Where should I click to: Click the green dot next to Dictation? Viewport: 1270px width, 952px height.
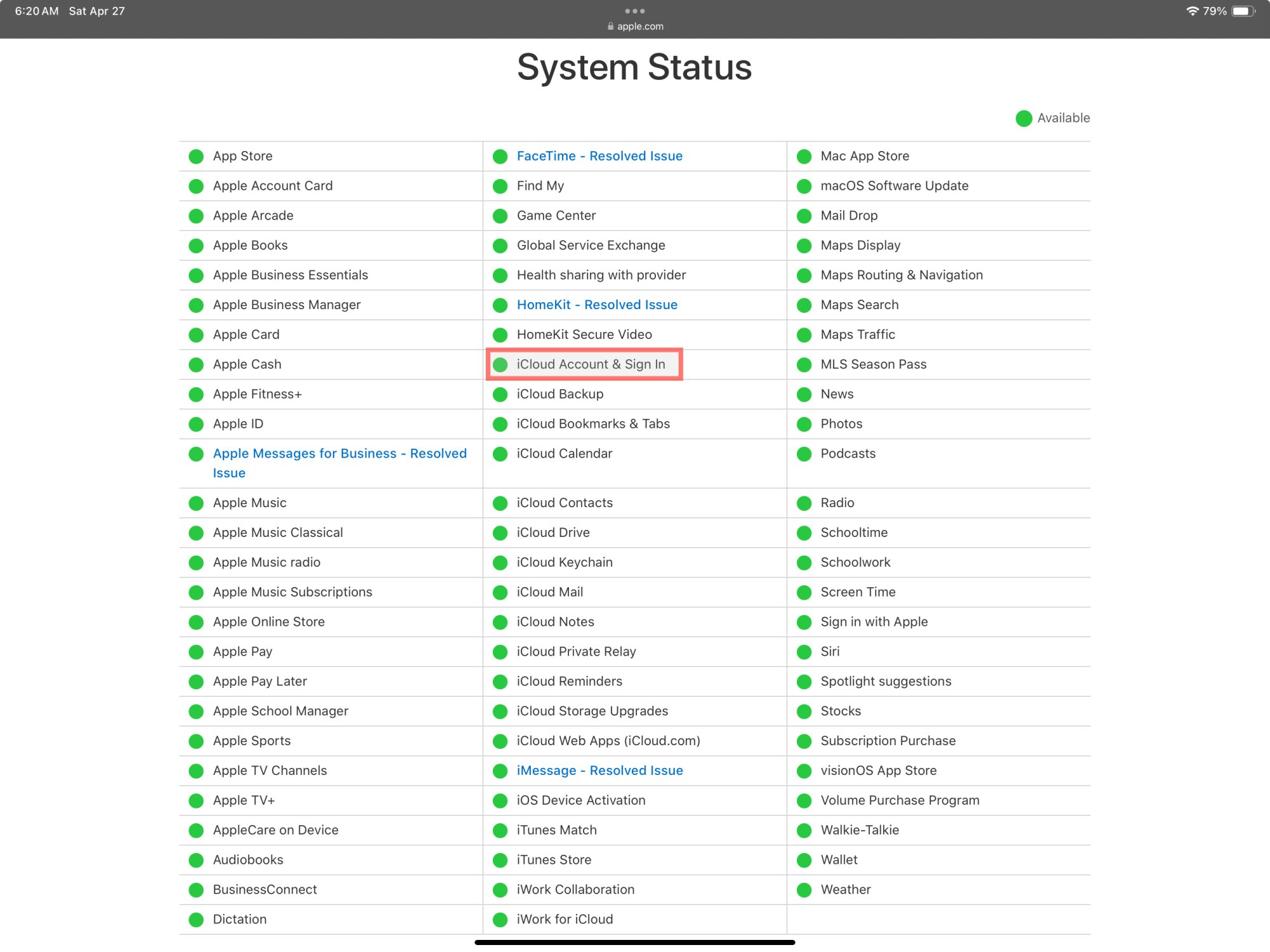tap(196, 920)
